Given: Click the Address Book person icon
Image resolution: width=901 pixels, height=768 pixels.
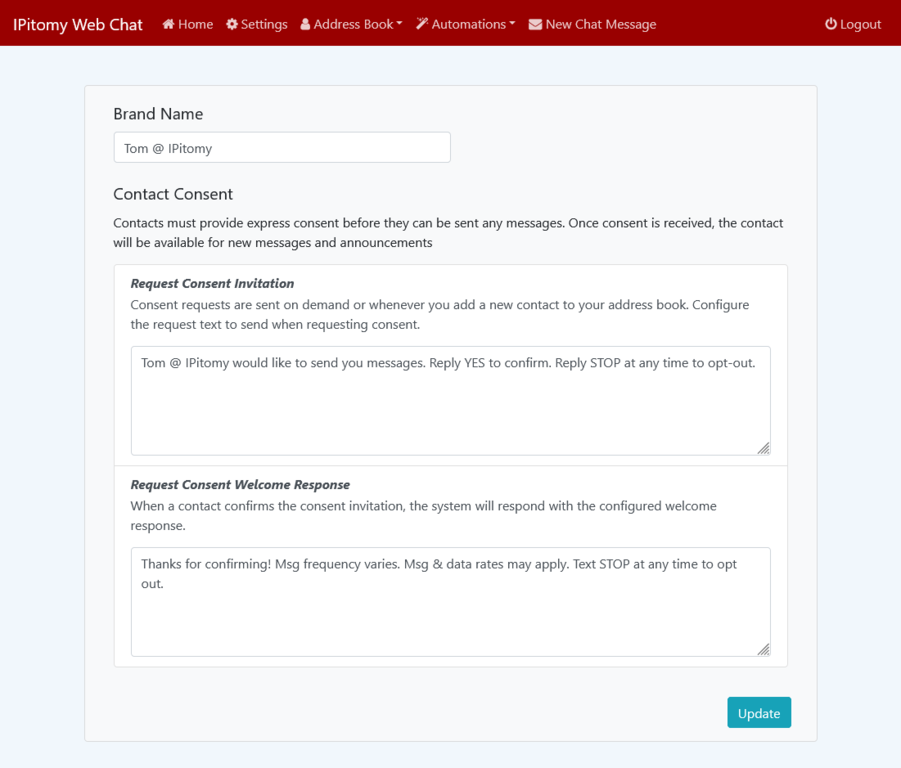Looking at the screenshot, I should tap(305, 24).
